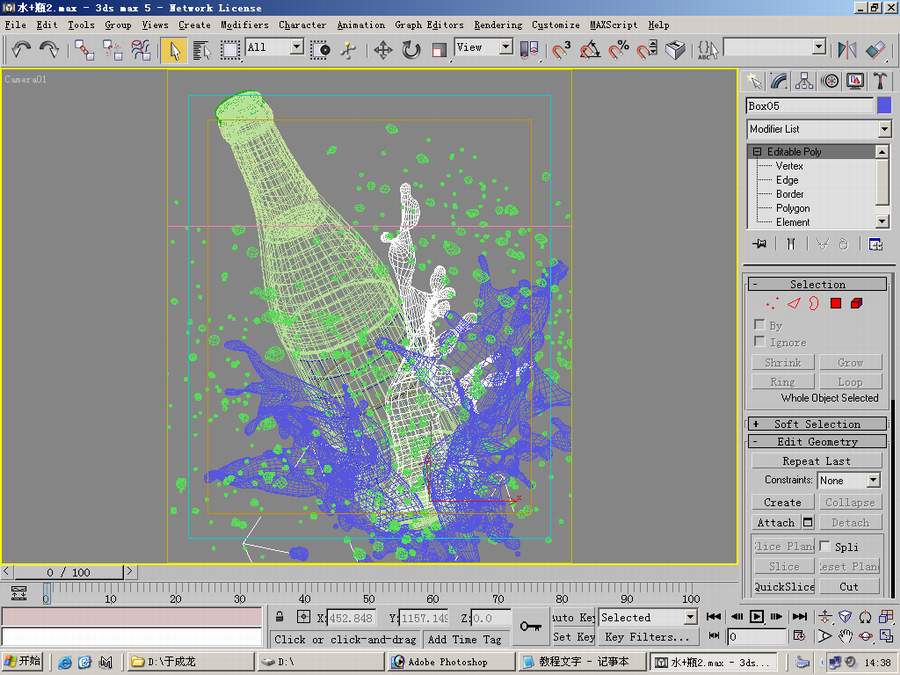900x675 pixels.
Task: Click the Mirror Selected Objects icon
Action: point(847,49)
